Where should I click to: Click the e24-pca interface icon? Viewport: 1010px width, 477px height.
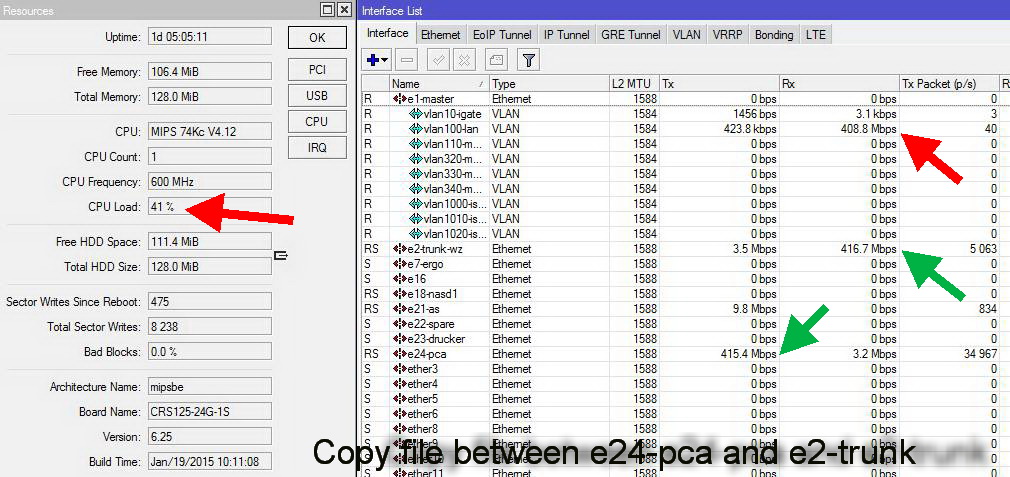399,354
